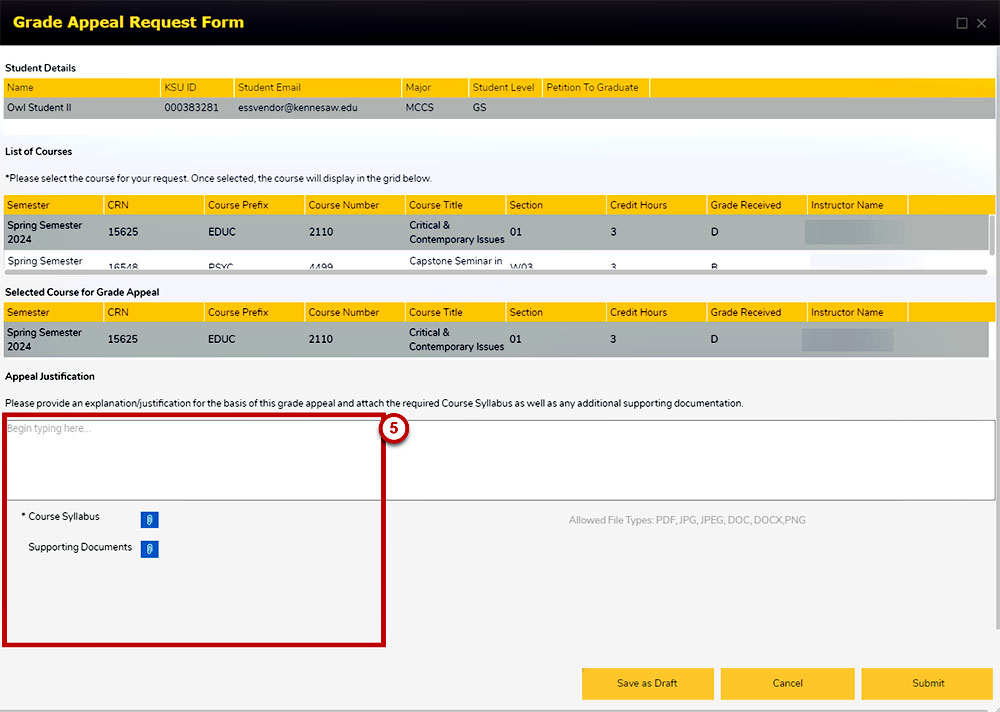
Task: Click the Course Syllabus attachment paperclip icon
Action: [149, 519]
